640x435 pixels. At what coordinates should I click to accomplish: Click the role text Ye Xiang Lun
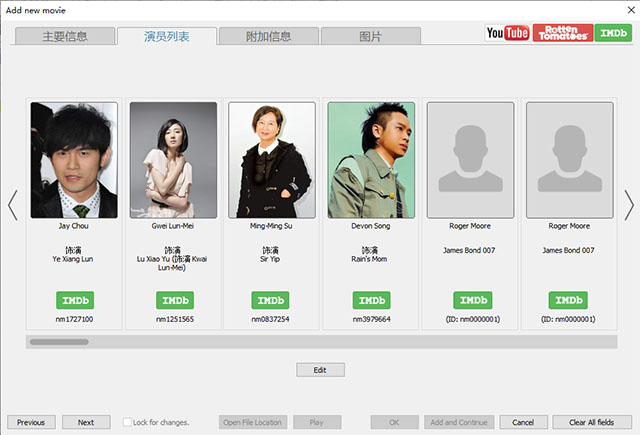click(x=73, y=259)
